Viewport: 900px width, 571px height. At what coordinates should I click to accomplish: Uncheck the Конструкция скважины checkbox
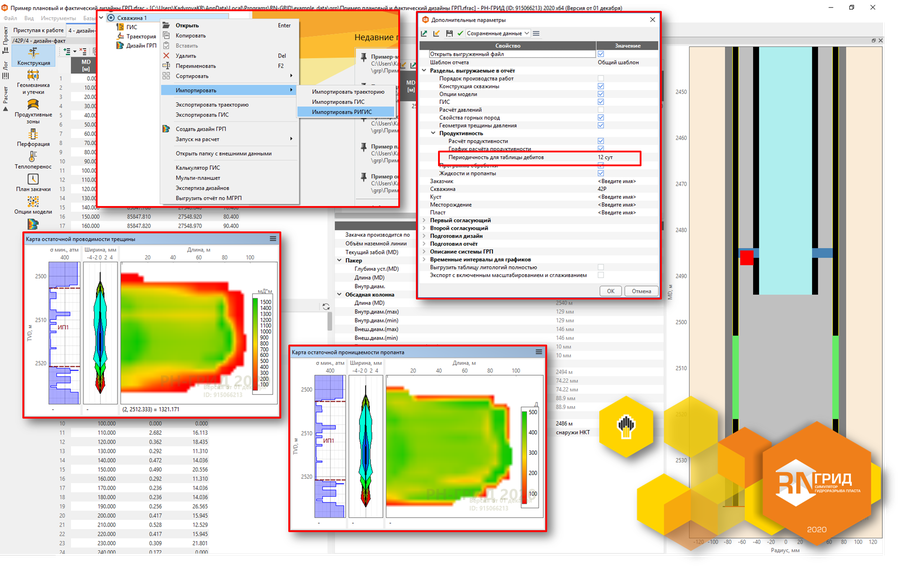pos(600,86)
